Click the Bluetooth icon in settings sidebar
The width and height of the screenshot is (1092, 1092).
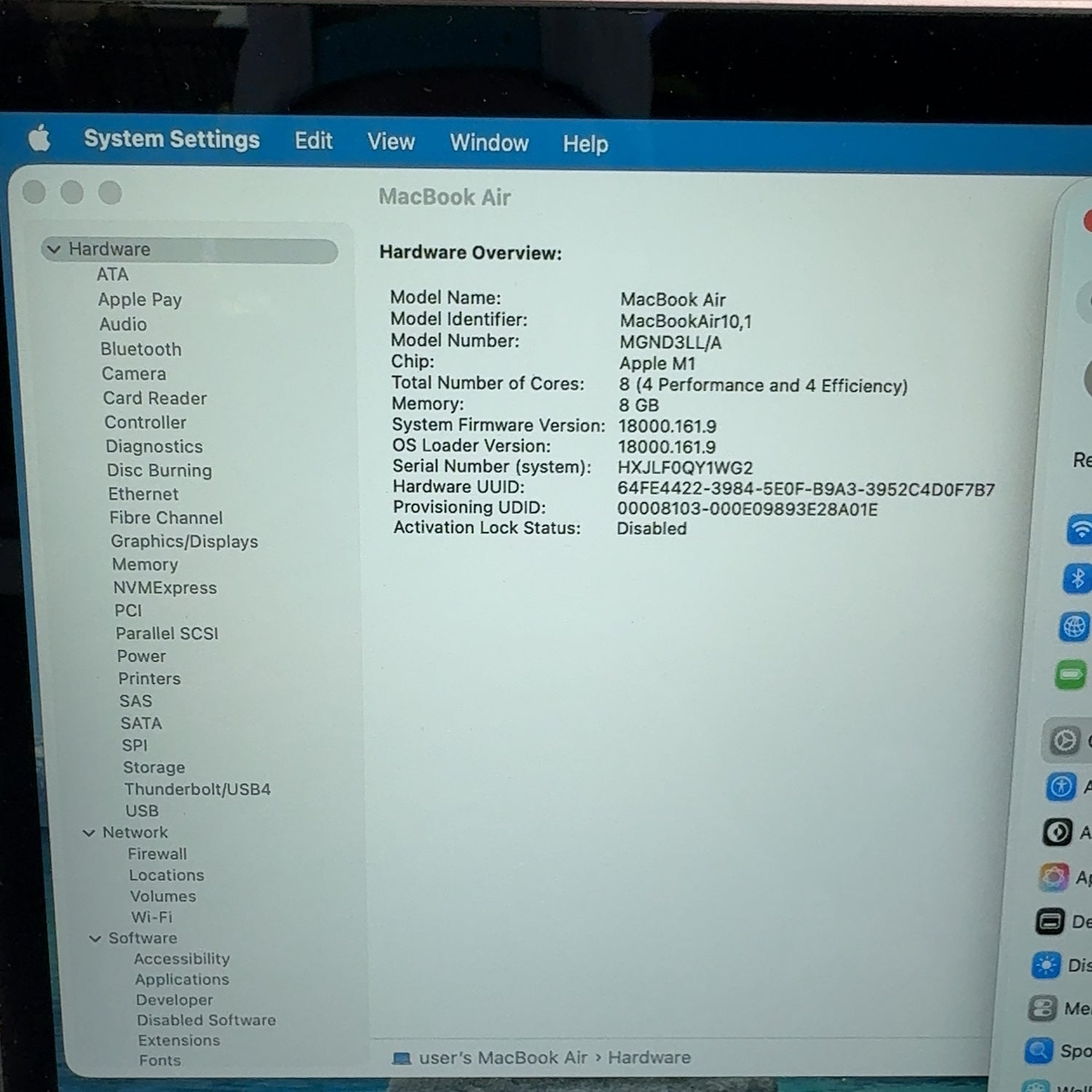pyautogui.click(x=1077, y=579)
